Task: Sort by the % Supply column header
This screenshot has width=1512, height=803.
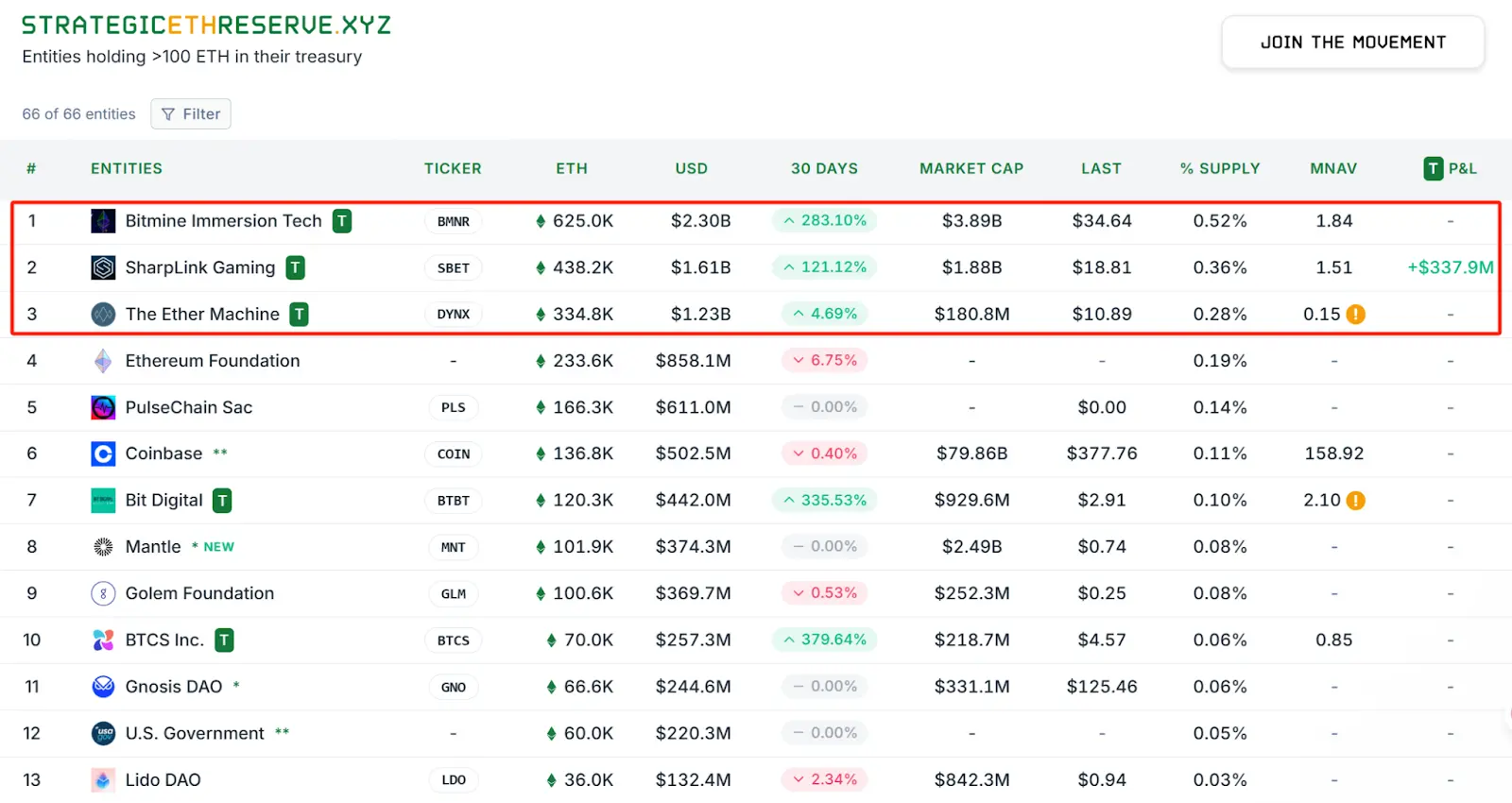Action: pos(1220,168)
